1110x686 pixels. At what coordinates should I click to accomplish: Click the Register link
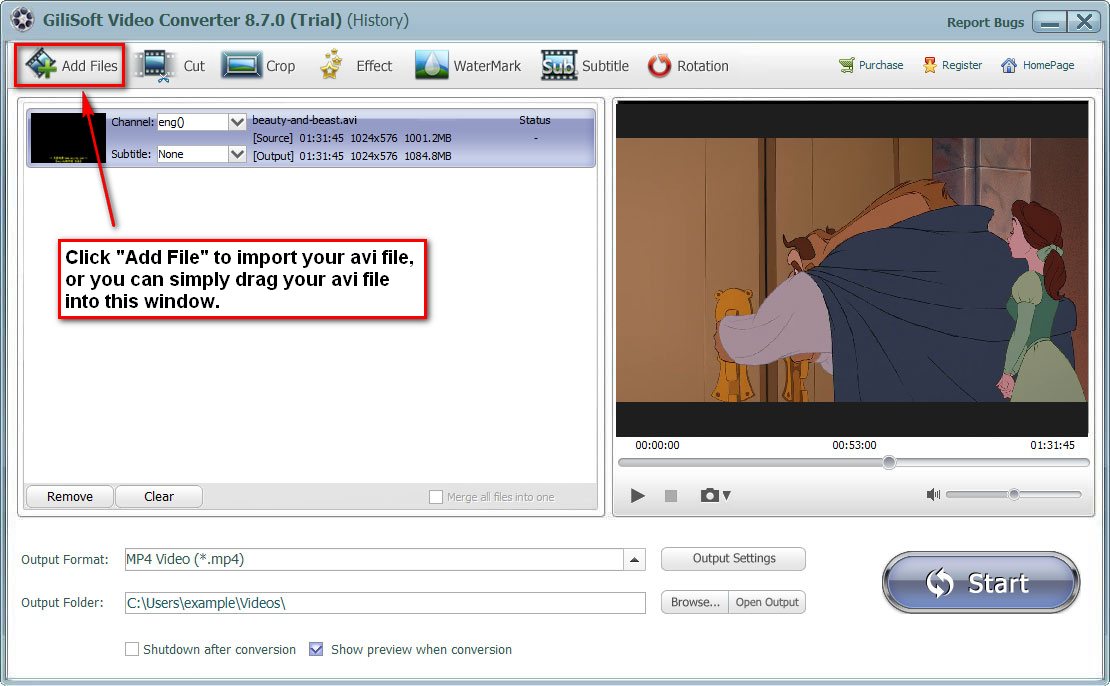(952, 65)
